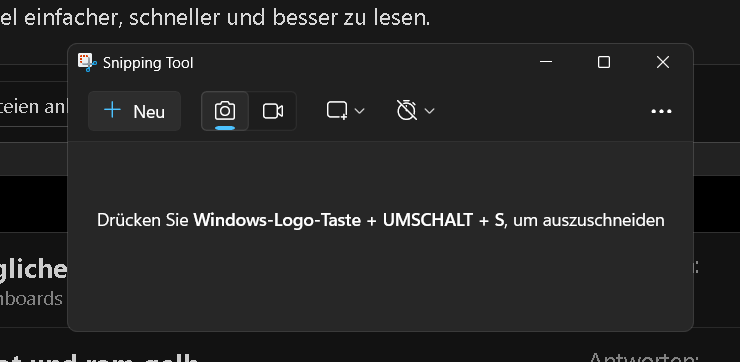740x362 pixels.
Task: Select the rectangle snipping mode icon
Action: tap(337, 111)
